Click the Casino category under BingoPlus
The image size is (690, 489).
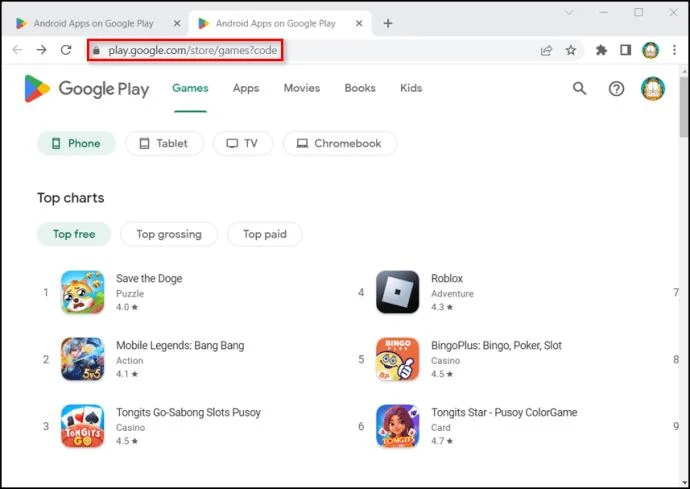click(x=445, y=360)
